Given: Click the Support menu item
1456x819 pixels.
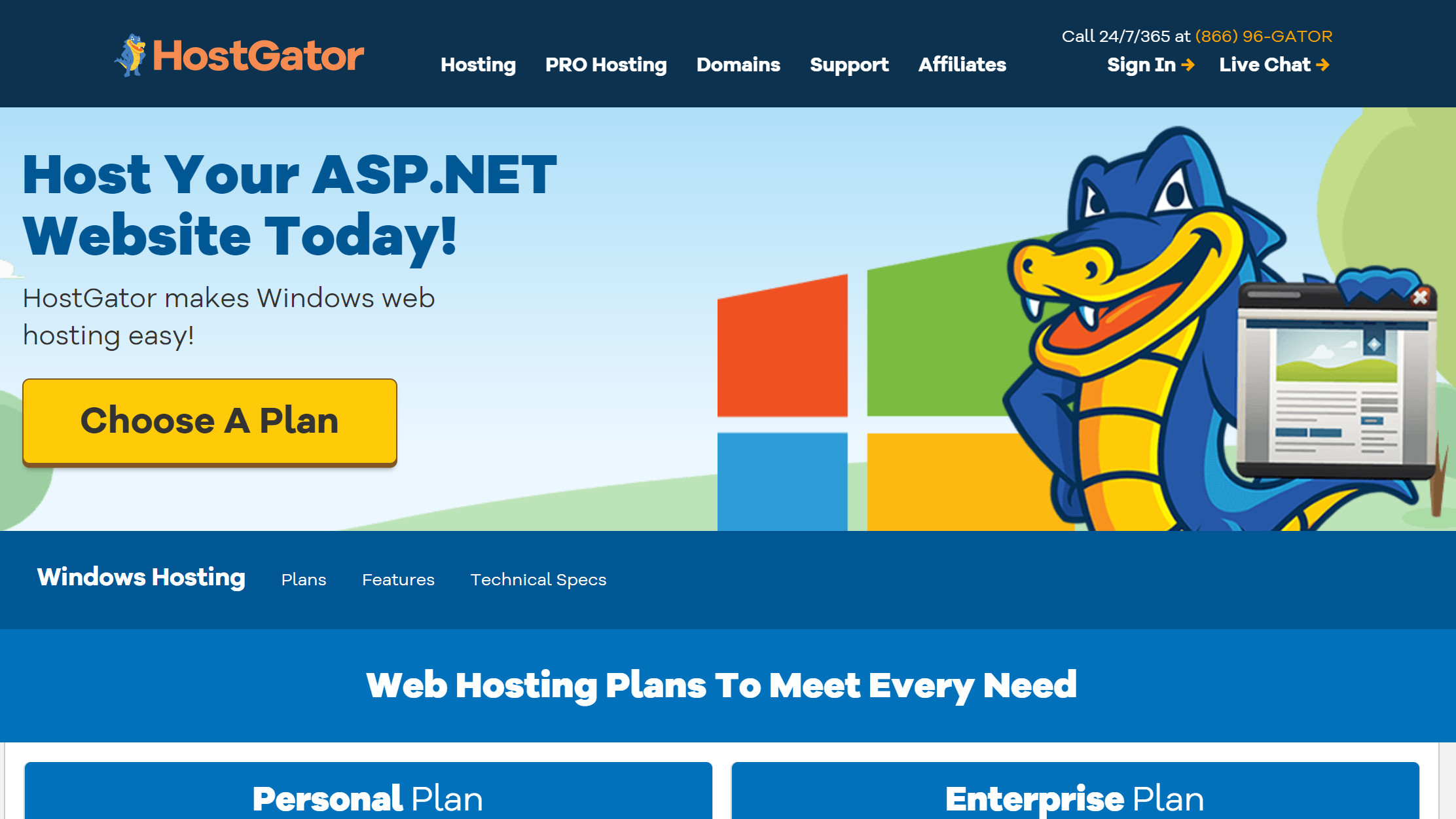Looking at the screenshot, I should 848,65.
